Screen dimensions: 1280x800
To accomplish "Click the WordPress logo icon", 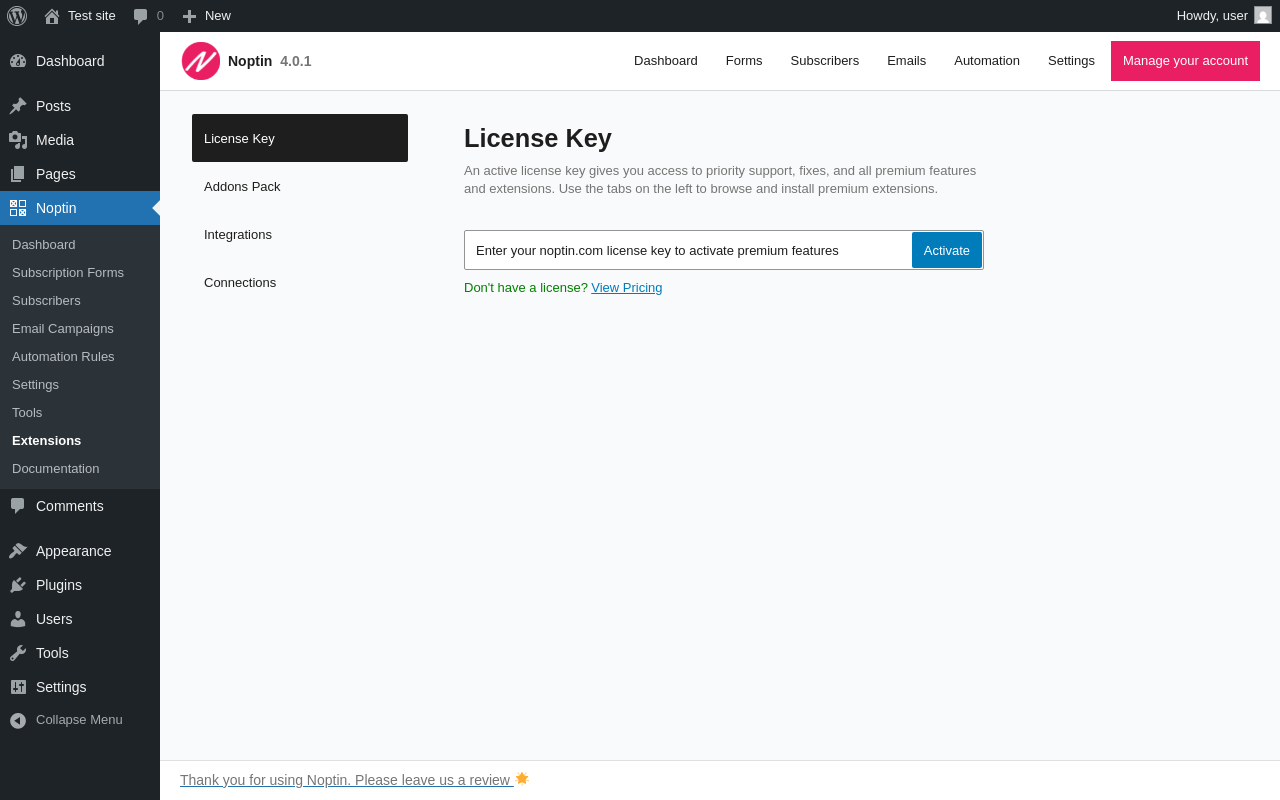I will click(x=17, y=16).
